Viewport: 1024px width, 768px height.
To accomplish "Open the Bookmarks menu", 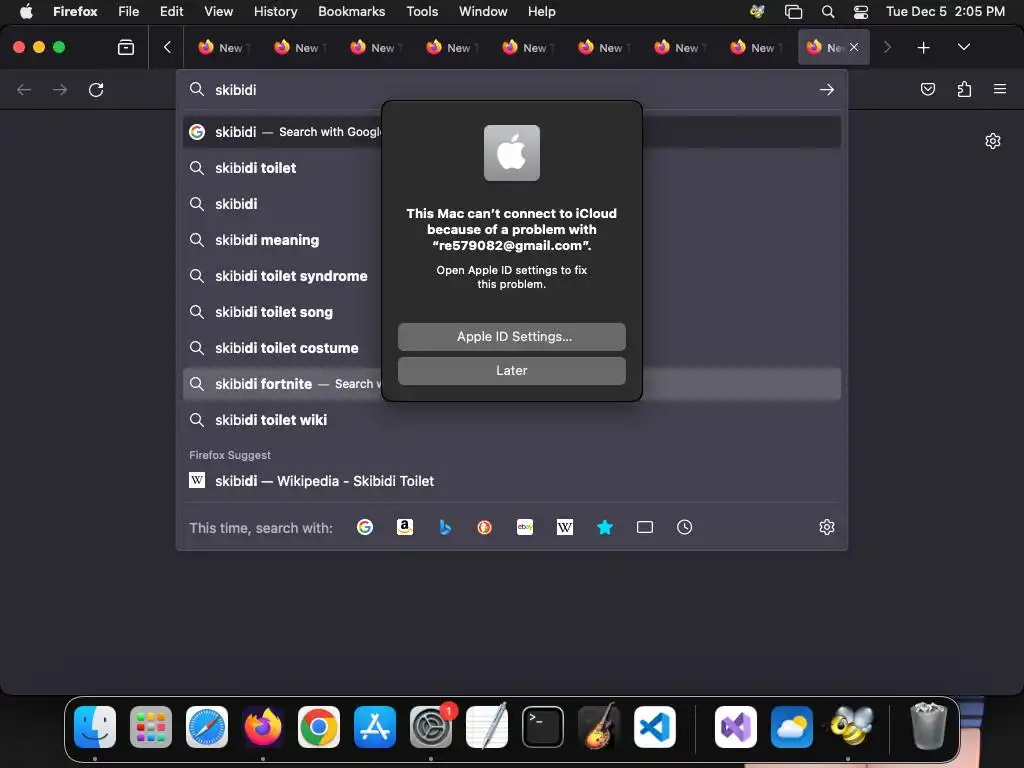I will [351, 11].
